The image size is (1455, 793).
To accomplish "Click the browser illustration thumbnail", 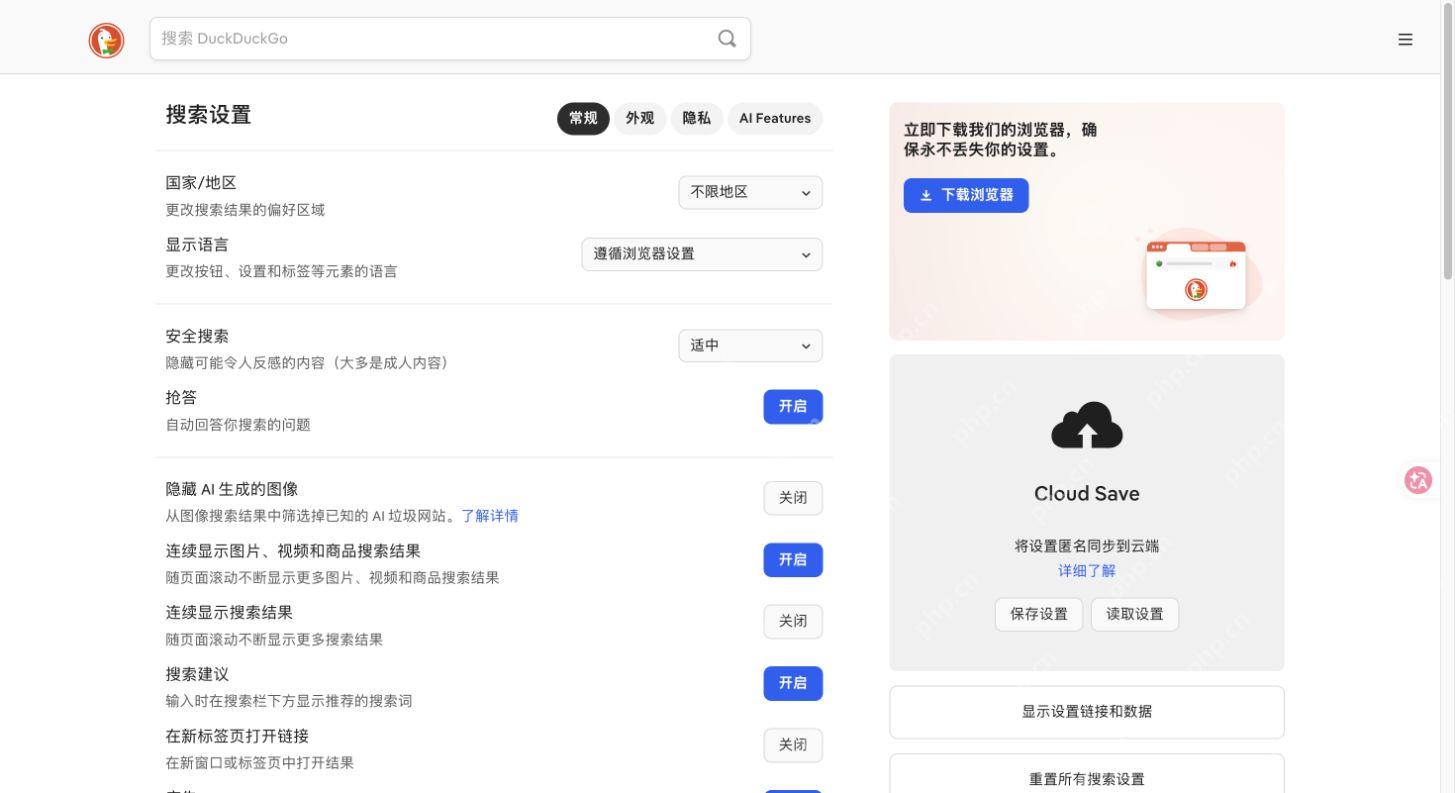I will tap(1196, 275).
